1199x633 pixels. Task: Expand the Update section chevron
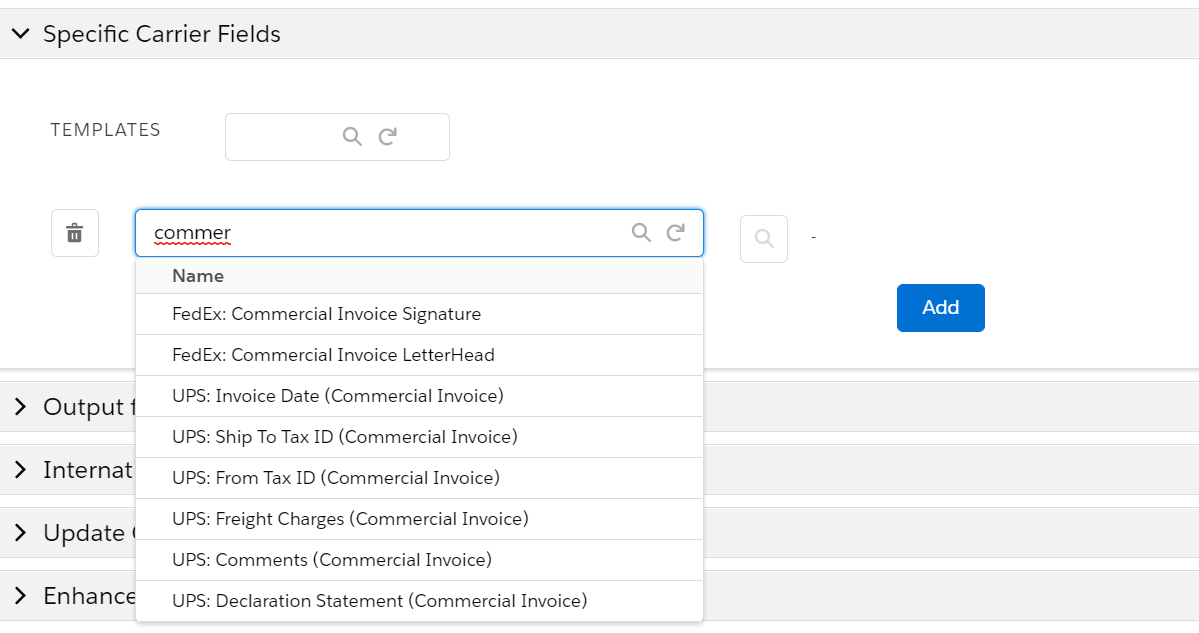21,532
